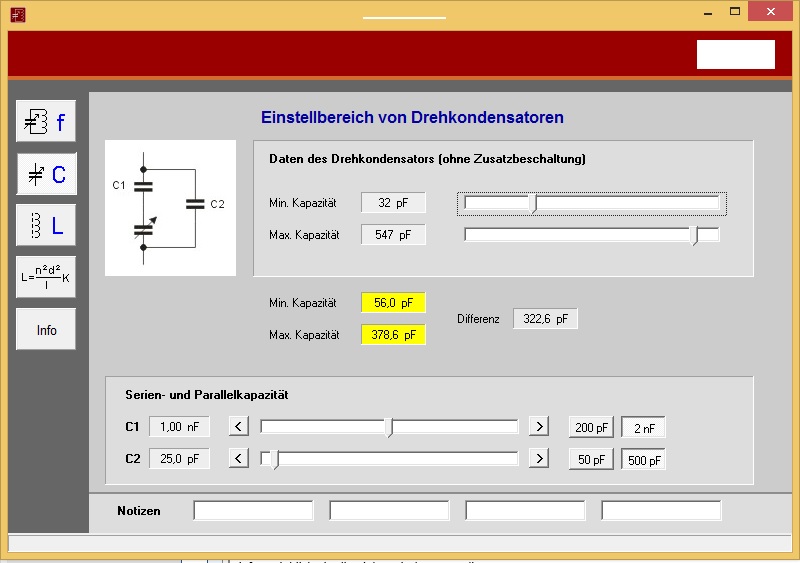Set C2 range to 50 pF

coord(590,460)
